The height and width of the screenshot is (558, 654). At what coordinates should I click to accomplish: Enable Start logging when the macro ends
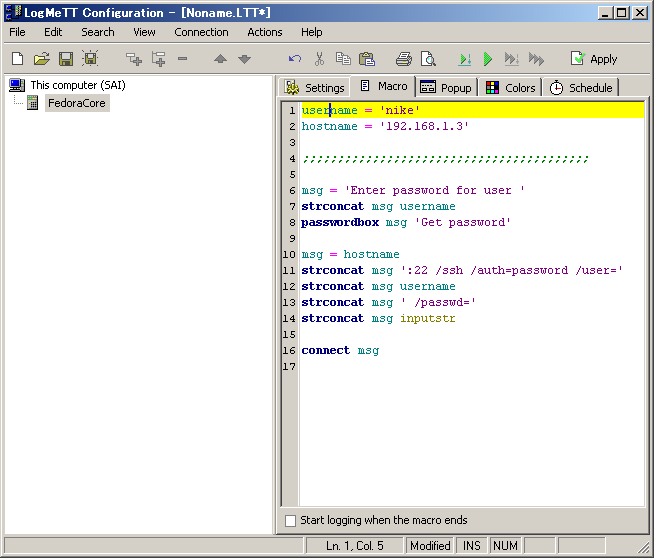(290, 520)
